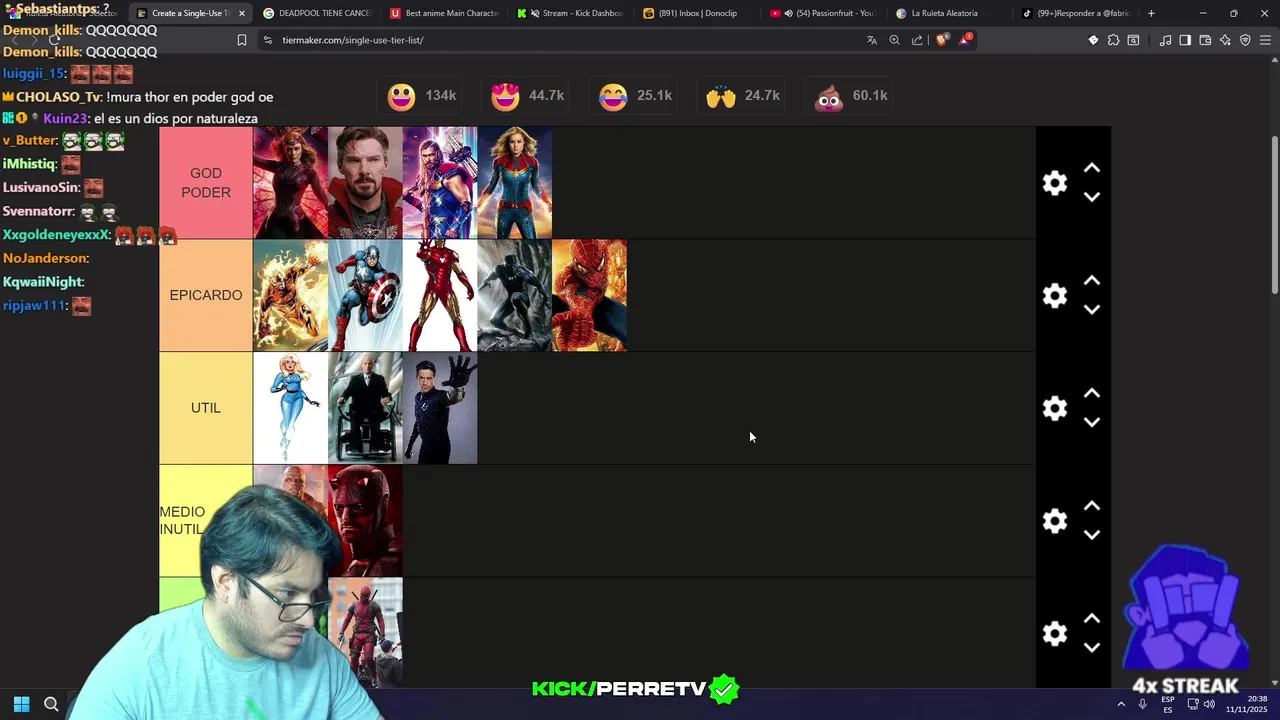Select the Iron Man image in EPICARDO
This screenshot has width=1280, height=720.
coord(440,296)
